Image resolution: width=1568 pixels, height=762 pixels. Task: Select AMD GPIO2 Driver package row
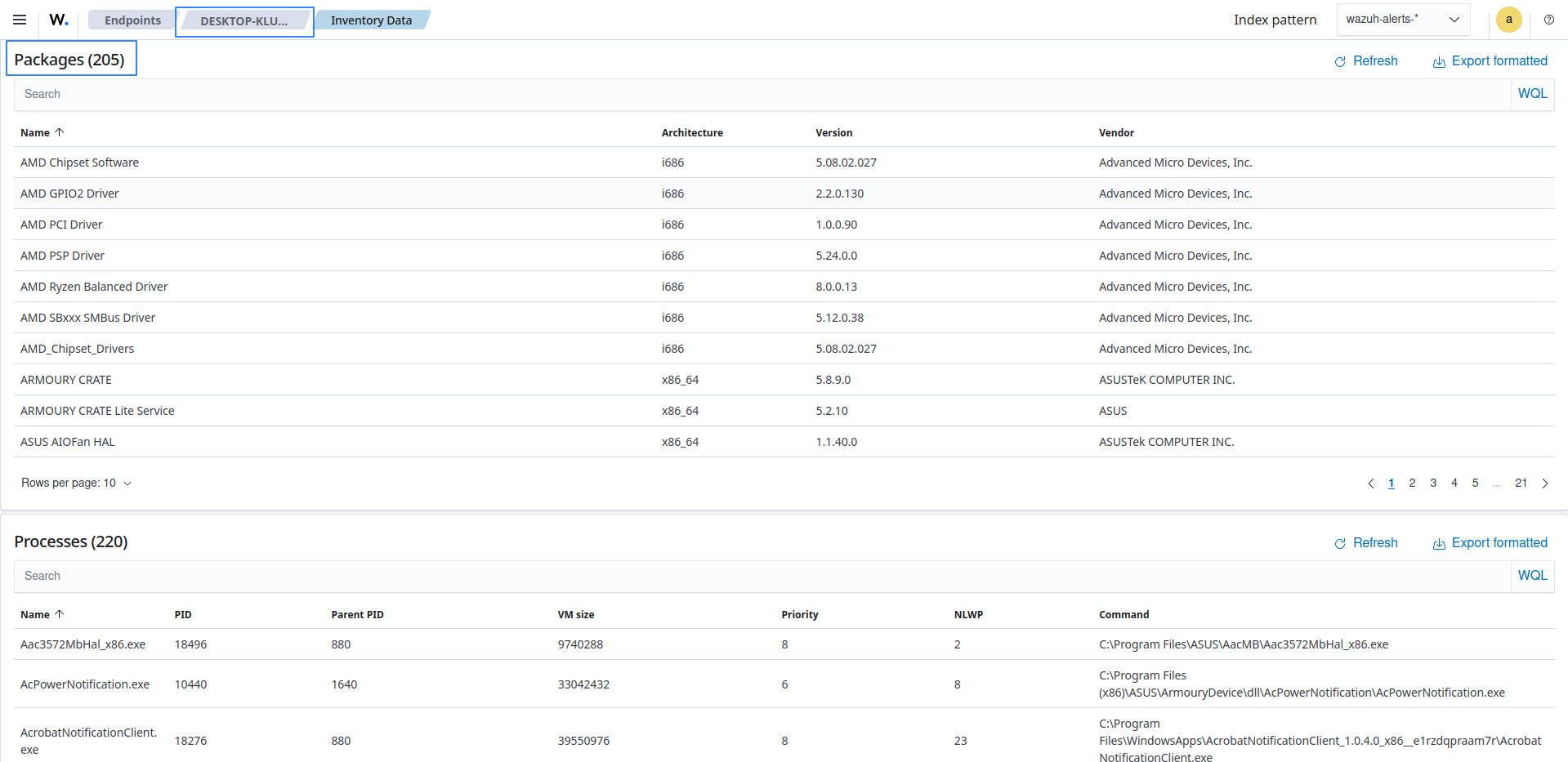tap(784, 194)
